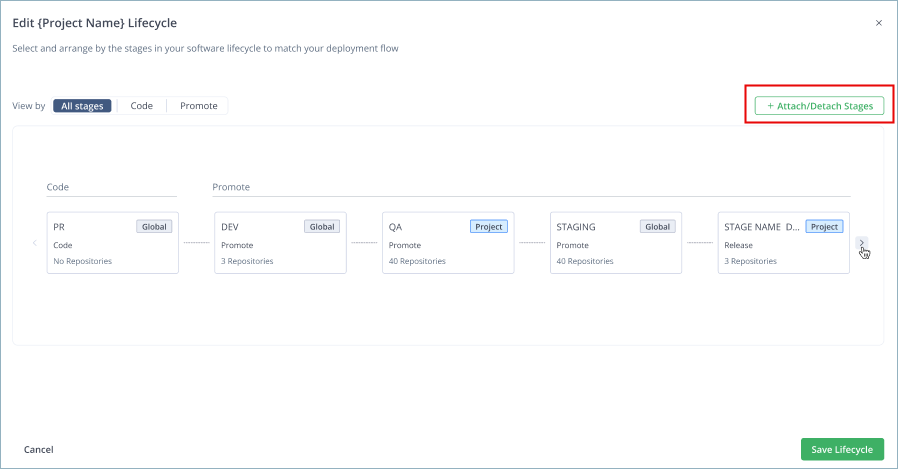Click the Project badge on STAGE NAME card

pyautogui.click(x=824, y=227)
